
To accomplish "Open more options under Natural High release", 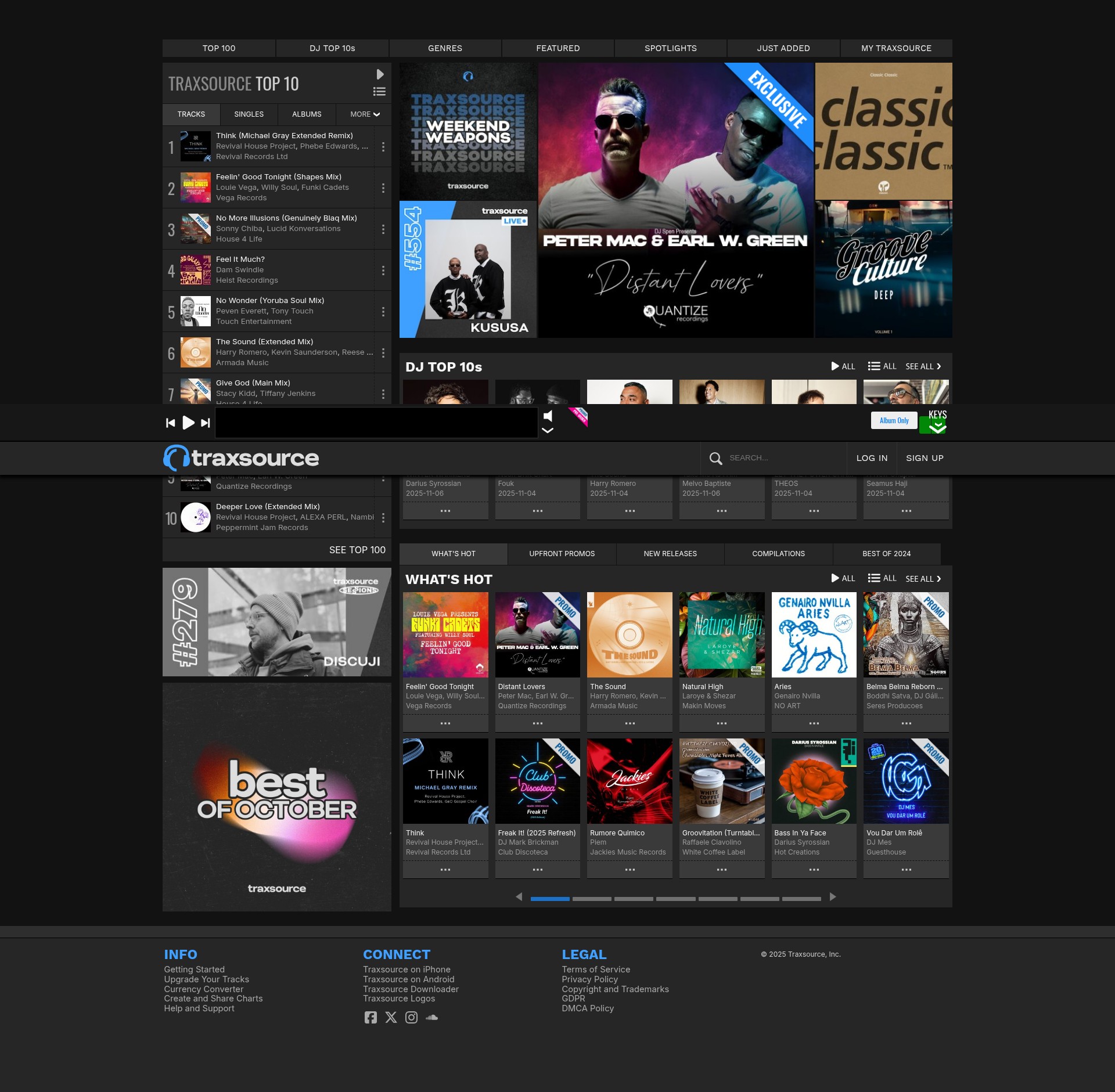I will (x=722, y=723).
